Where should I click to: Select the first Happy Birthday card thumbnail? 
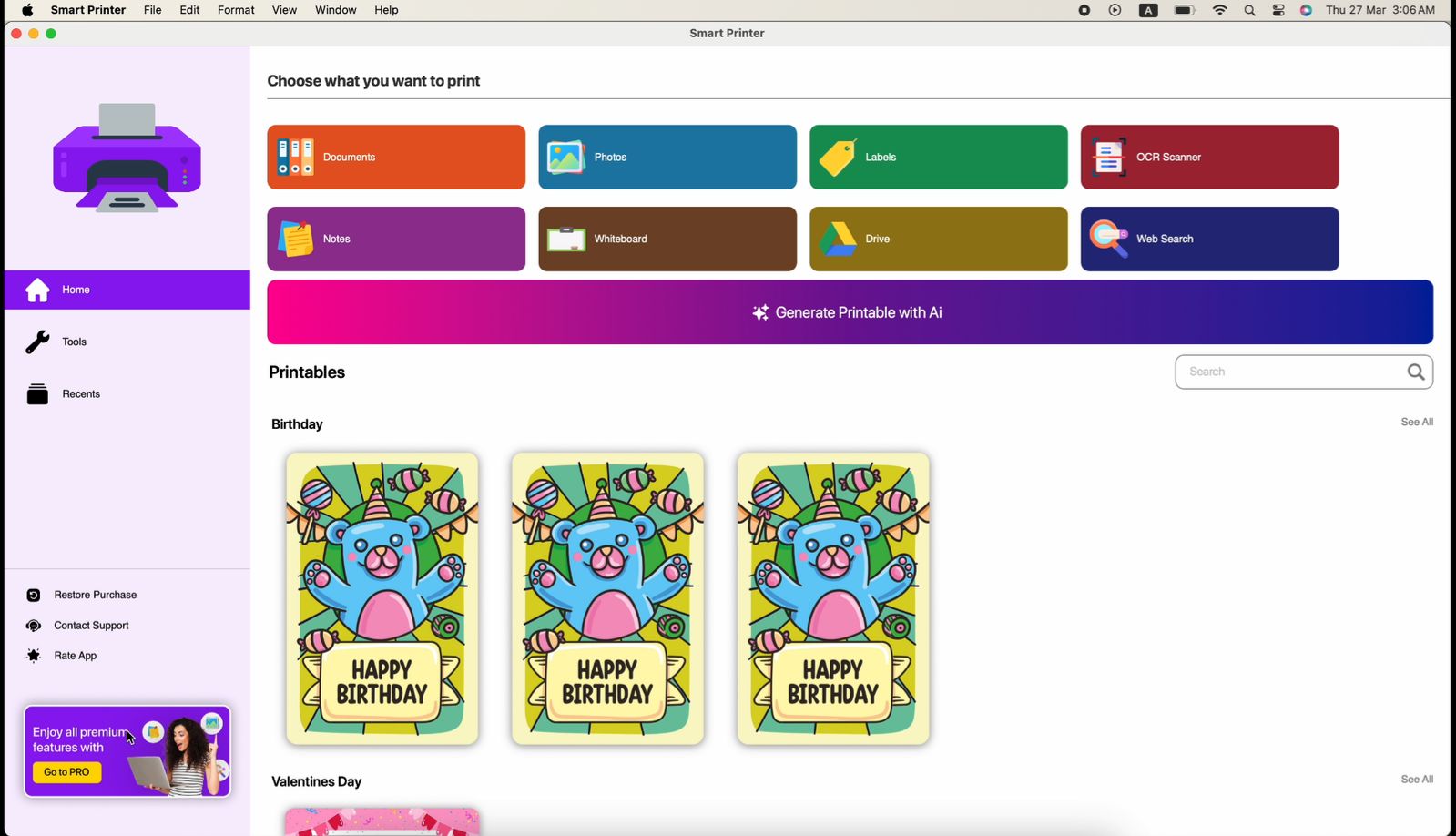pos(382,598)
